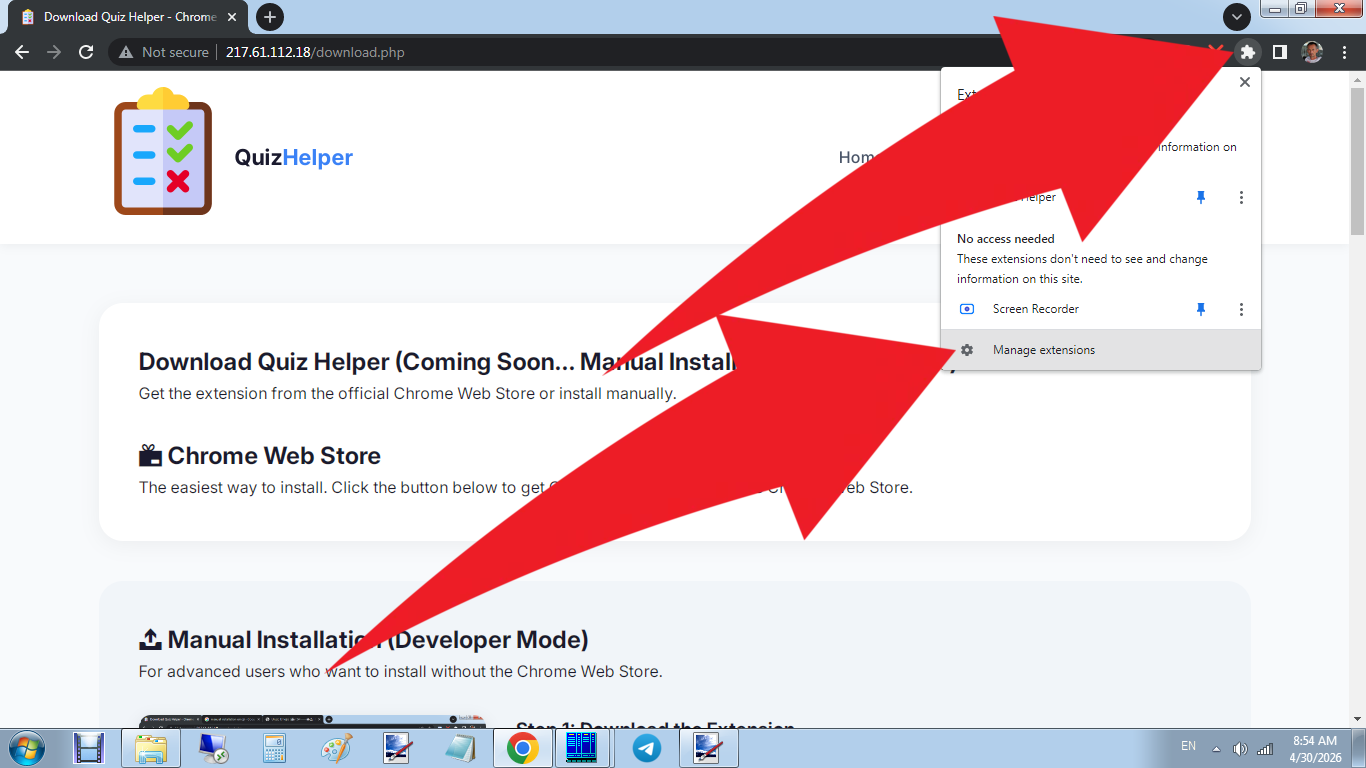Open more actions for Quiz Helper extension
The width and height of the screenshot is (1366, 768).
[1241, 198]
